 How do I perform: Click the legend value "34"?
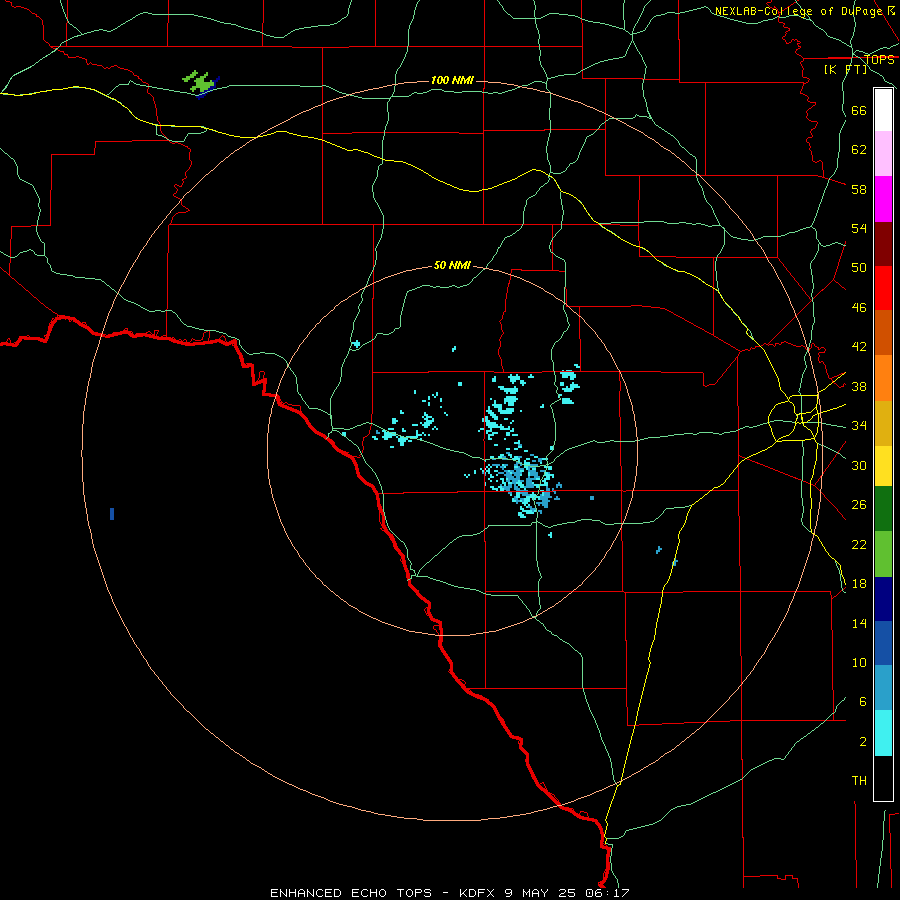point(859,426)
